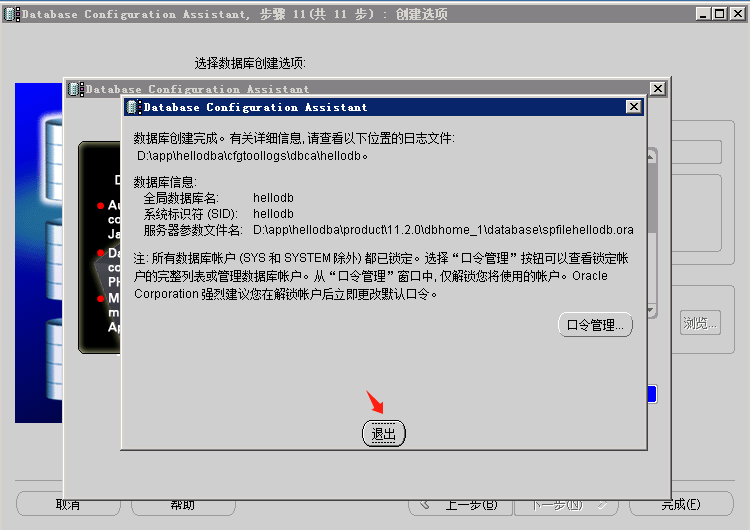Click the 退出 exit button
Image resolution: width=750 pixels, height=530 pixels.
384,433
